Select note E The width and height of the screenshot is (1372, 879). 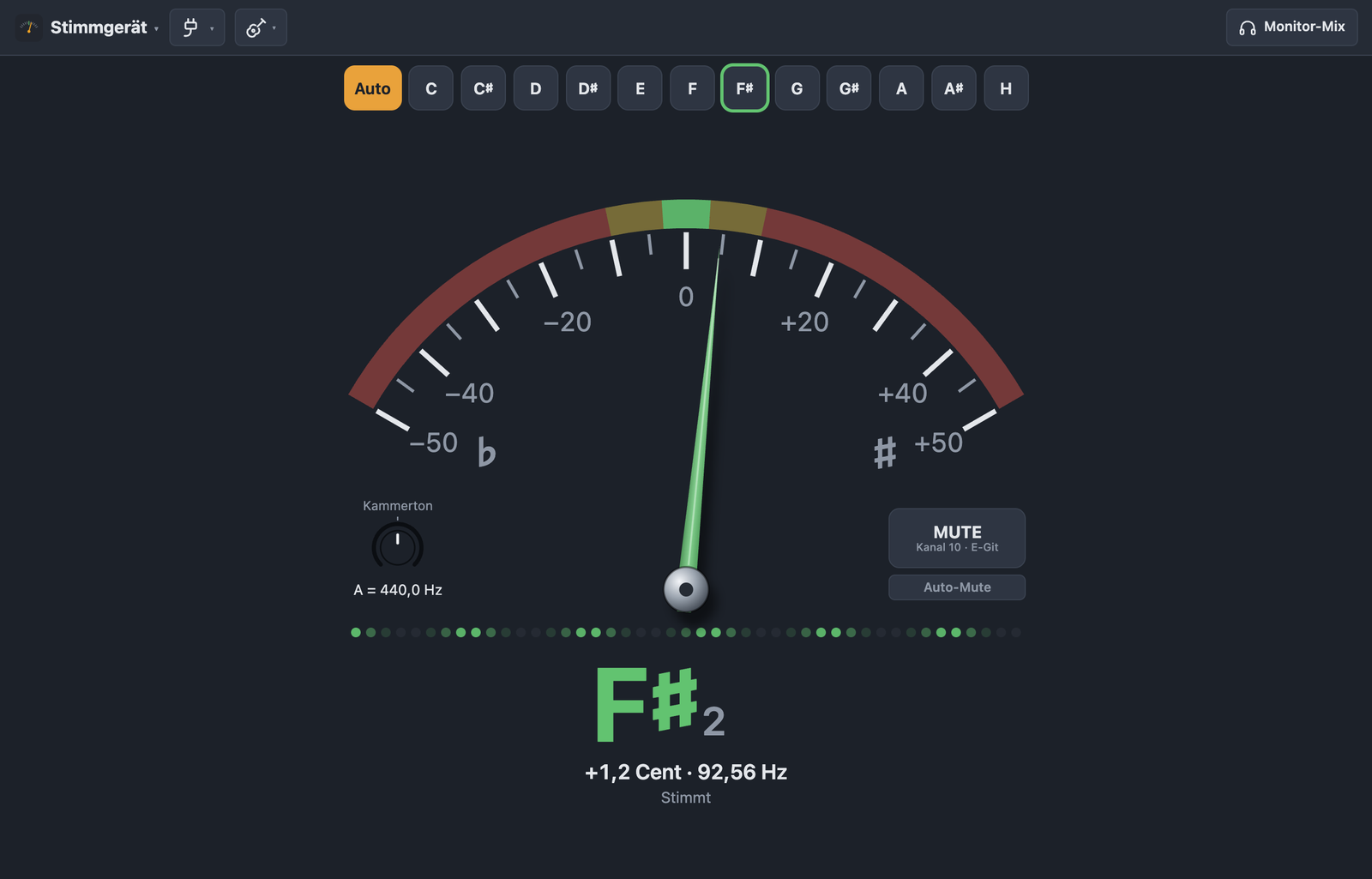coord(640,88)
